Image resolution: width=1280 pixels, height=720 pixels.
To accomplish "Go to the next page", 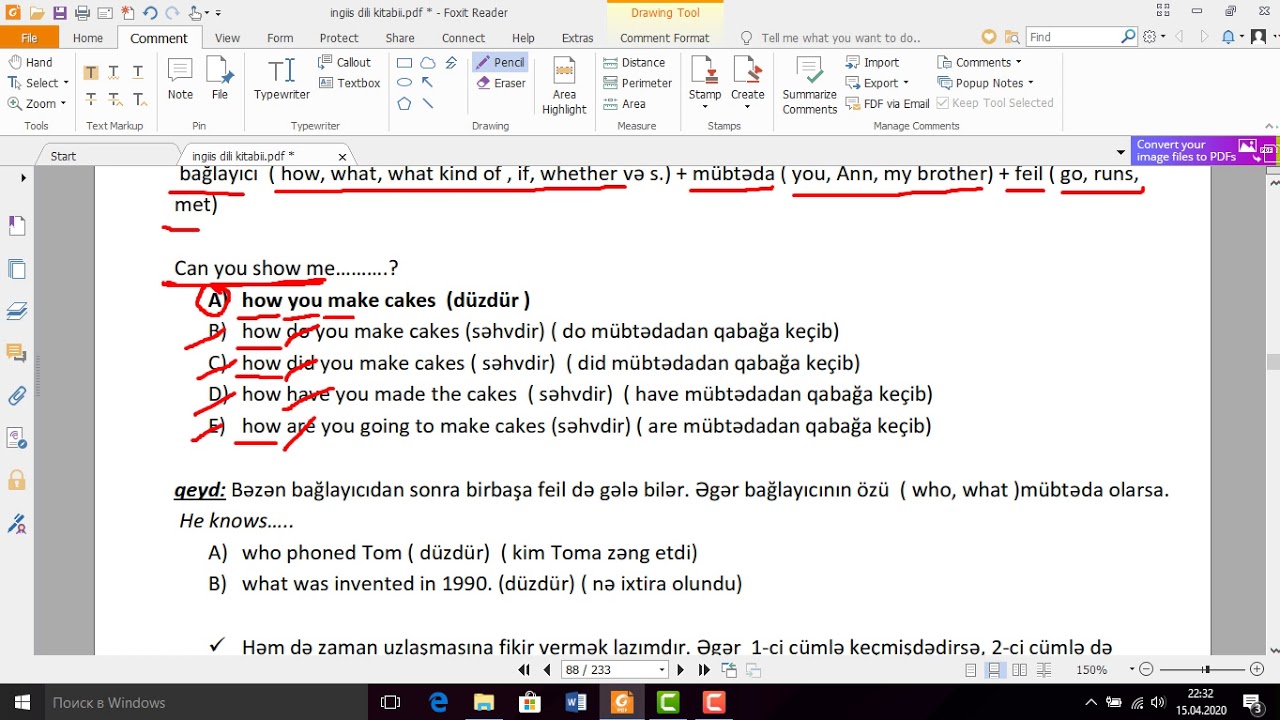I will 681,670.
